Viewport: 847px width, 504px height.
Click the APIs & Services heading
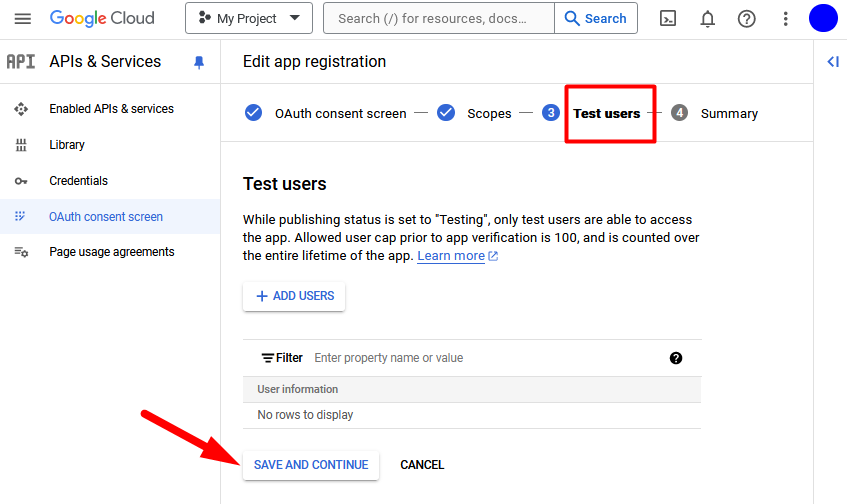point(105,62)
